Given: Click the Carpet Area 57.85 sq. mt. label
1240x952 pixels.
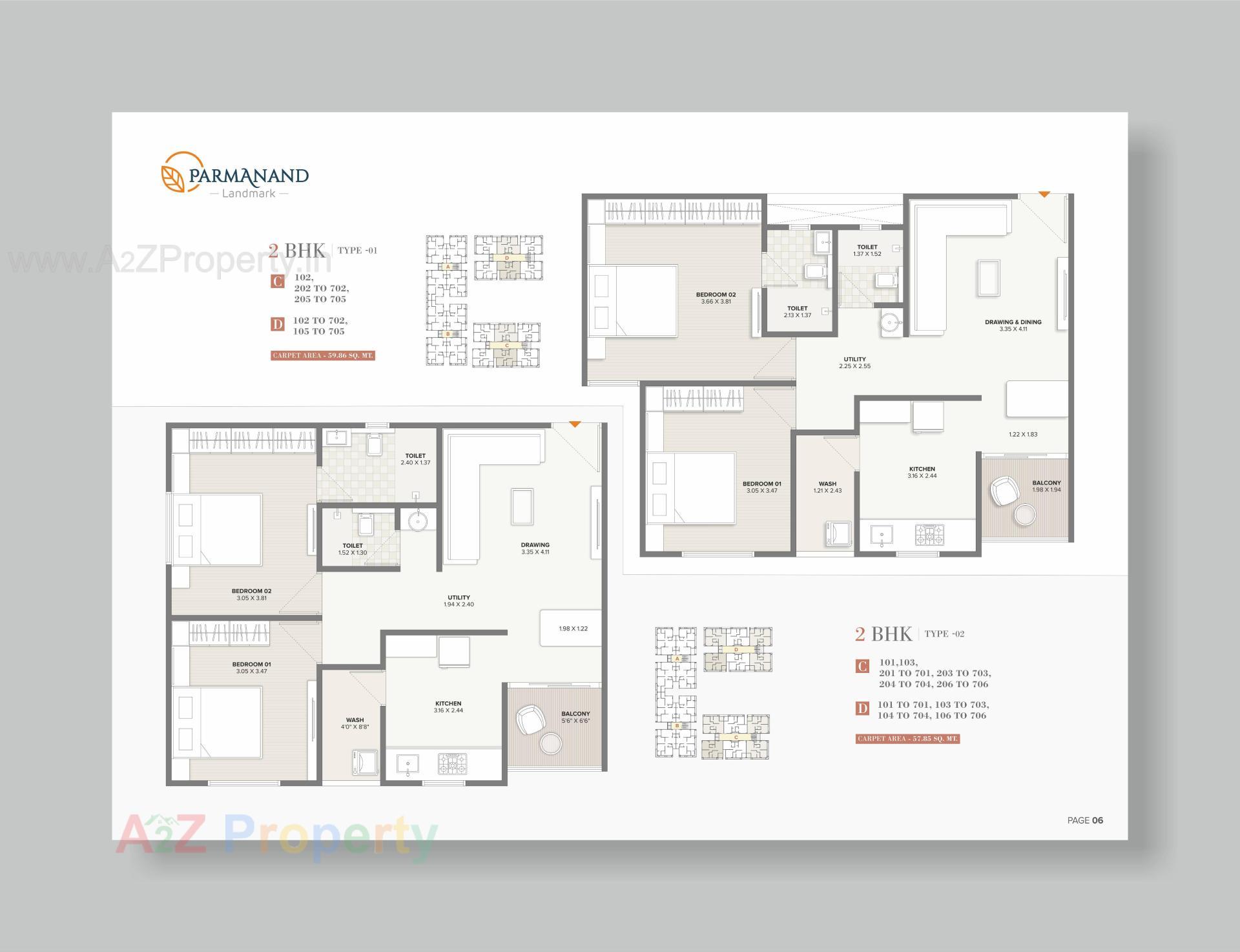Looking at the screenshot, I should (x=907, y=738).
